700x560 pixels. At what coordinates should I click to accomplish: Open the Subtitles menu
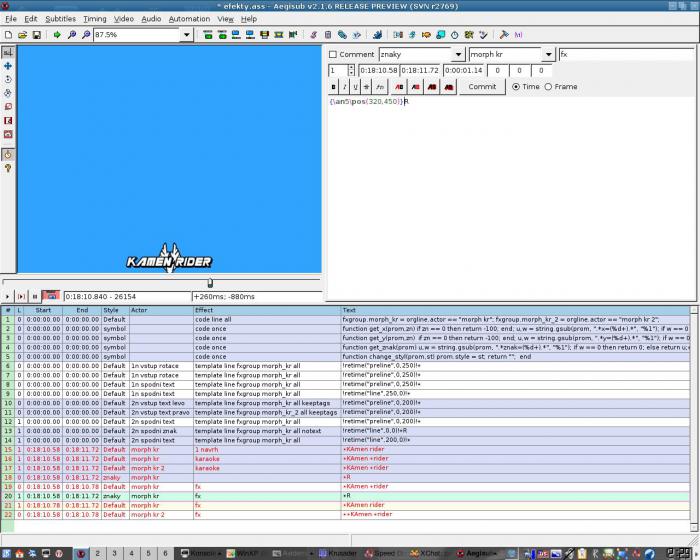tap(61, 19)
